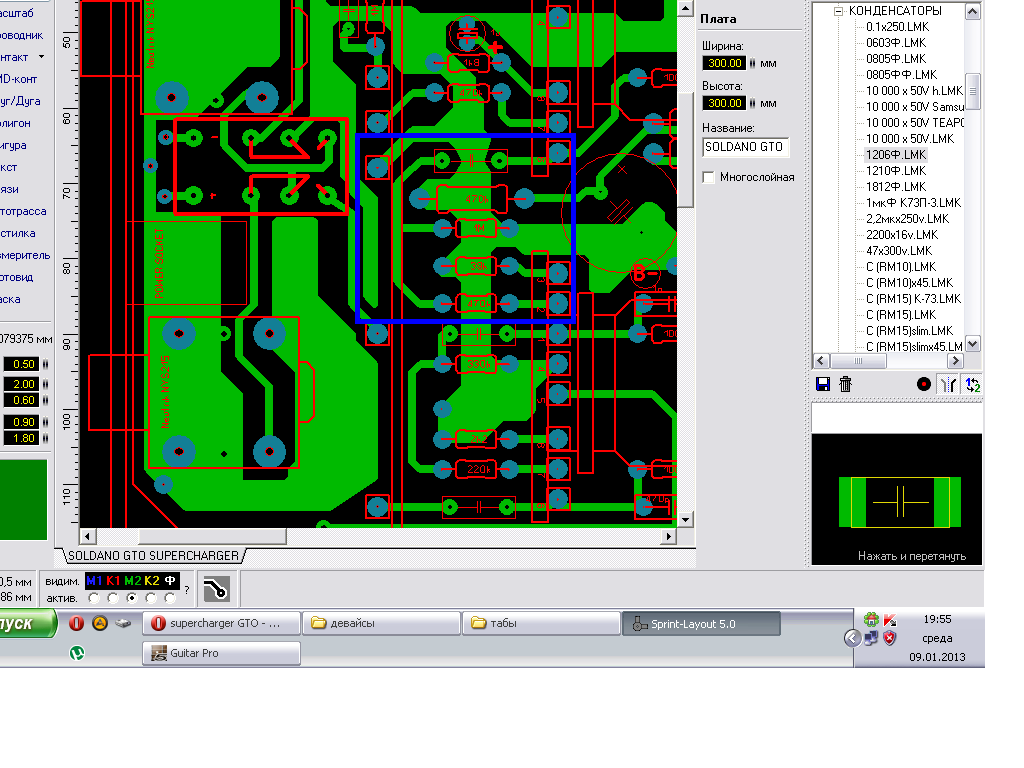The width and height of the screenshot is (1024, 768).
Task: Open табы folder from taskbar
Action: click(x=542, y=623)
